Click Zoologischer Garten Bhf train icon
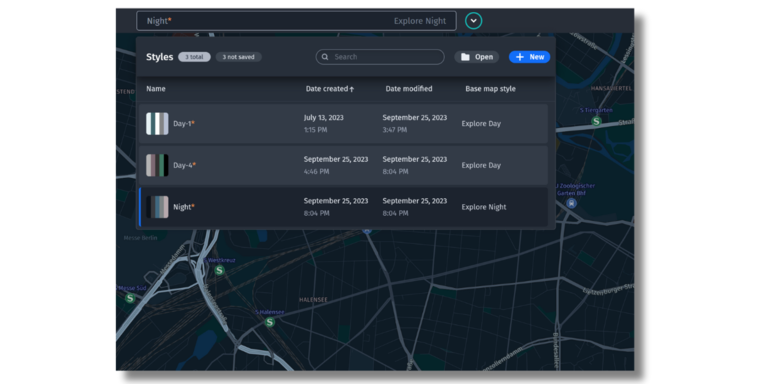768x384 pixels. click(571, 203)
